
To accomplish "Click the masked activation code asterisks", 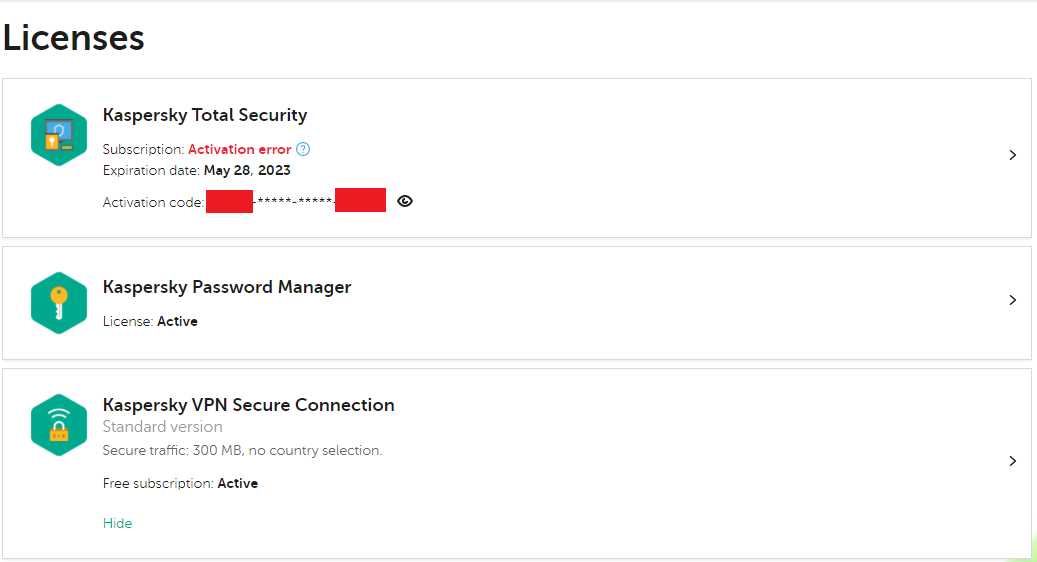I will [x=294, y=202].
